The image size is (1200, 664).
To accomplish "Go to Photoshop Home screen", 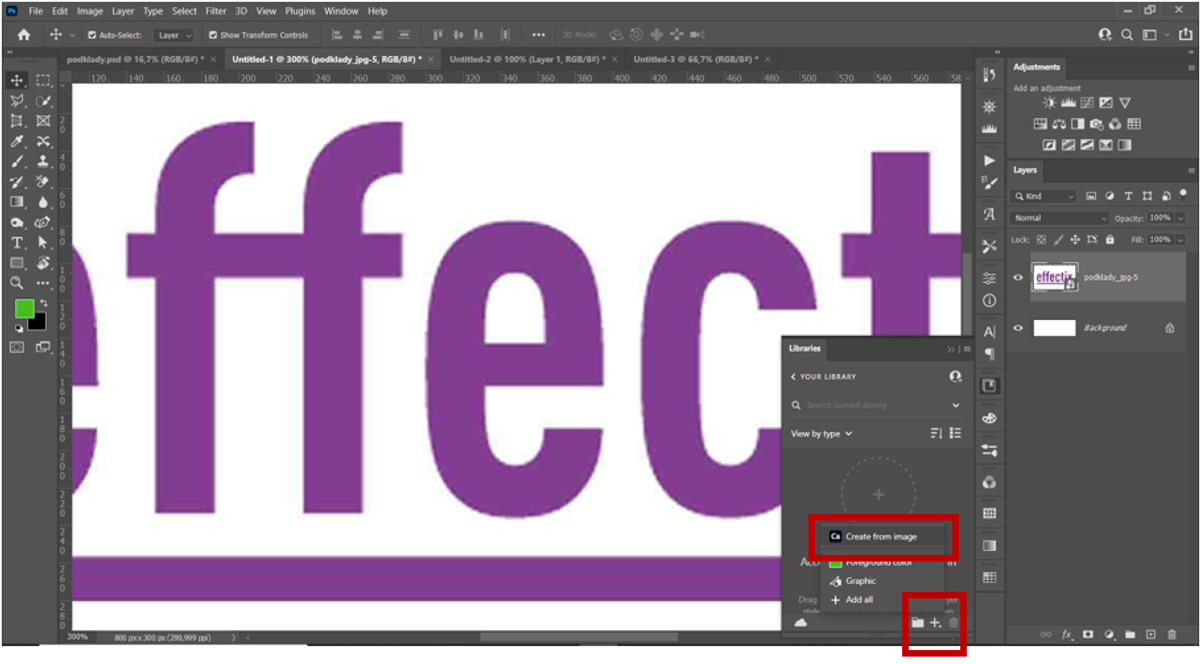I will [24, 34].
